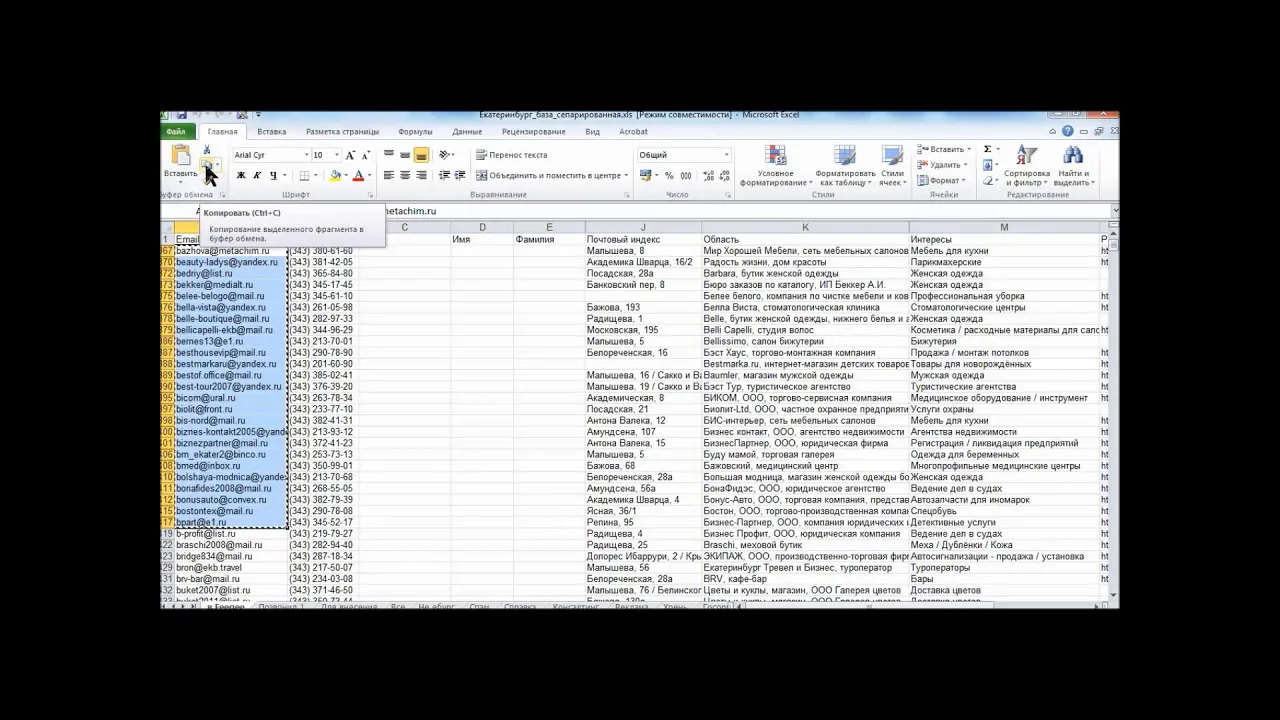1280x720 pixels.
Task: Increase font size with large A icon
Action: pos(350,155)
